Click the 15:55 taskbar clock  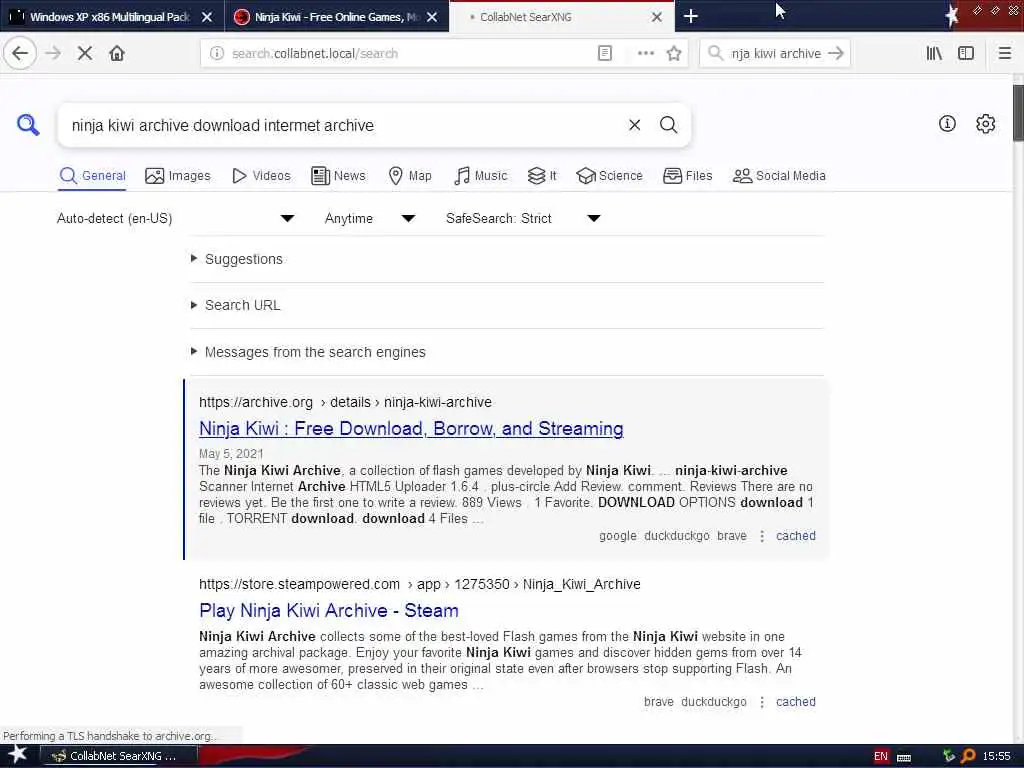pos(996,756)
